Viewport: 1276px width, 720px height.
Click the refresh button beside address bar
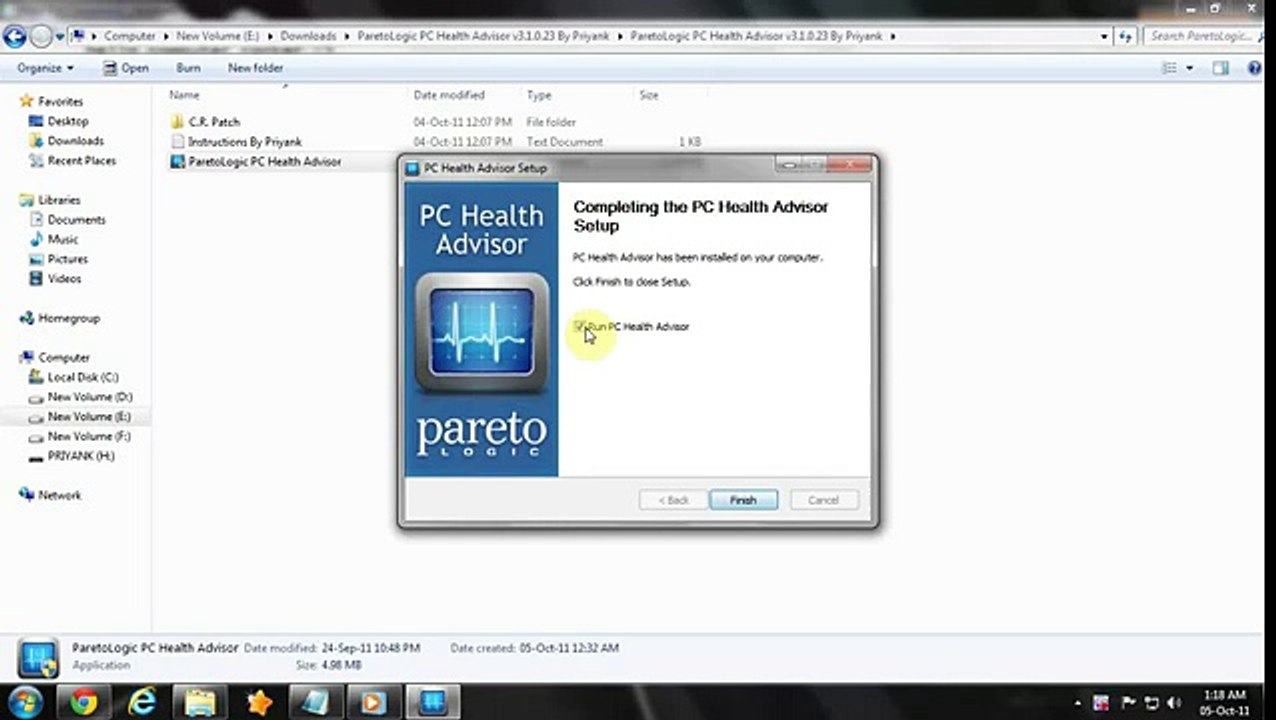point(1126,36)
